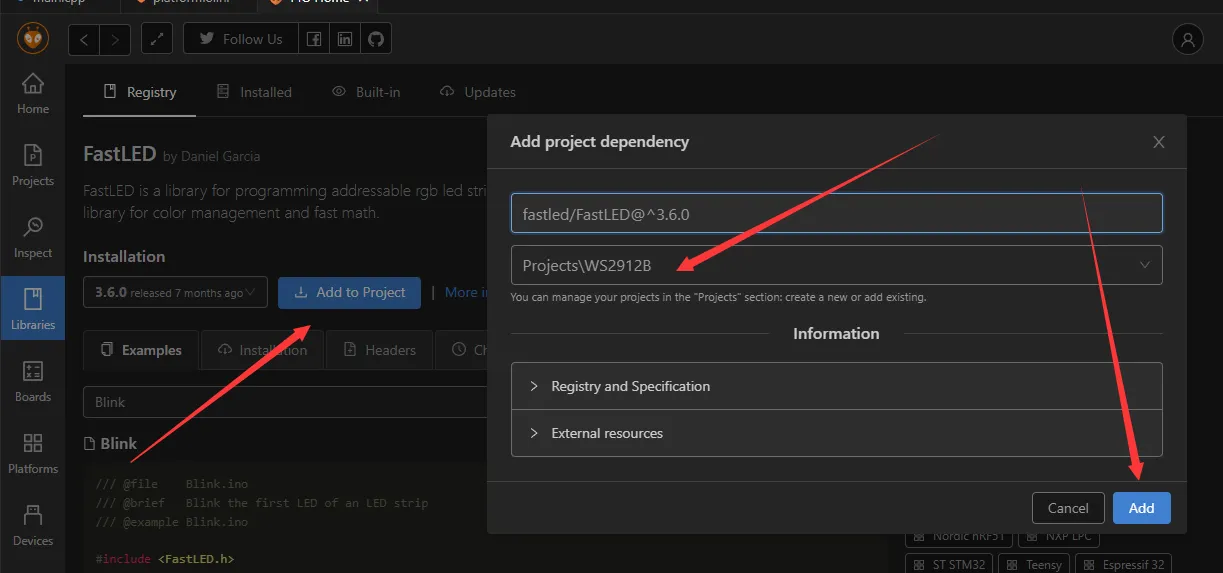Click the FastLED library title

pyautogui.click(x=119, y=154)
